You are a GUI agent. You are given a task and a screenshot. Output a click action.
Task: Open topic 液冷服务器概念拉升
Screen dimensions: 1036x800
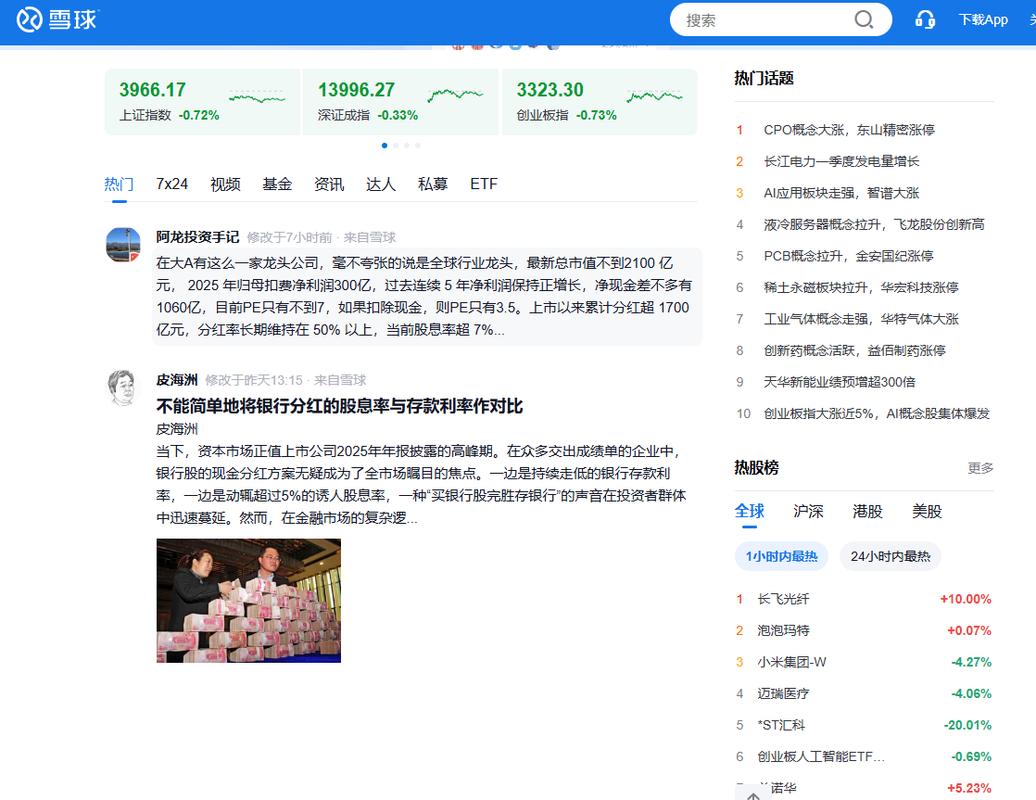[874, 225]
